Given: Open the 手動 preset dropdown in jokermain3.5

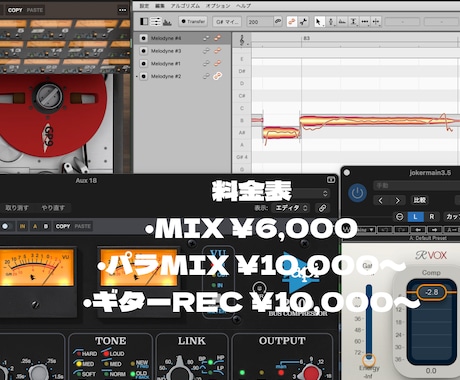Looking at the screenshot, I should click(x=417, y=185).
